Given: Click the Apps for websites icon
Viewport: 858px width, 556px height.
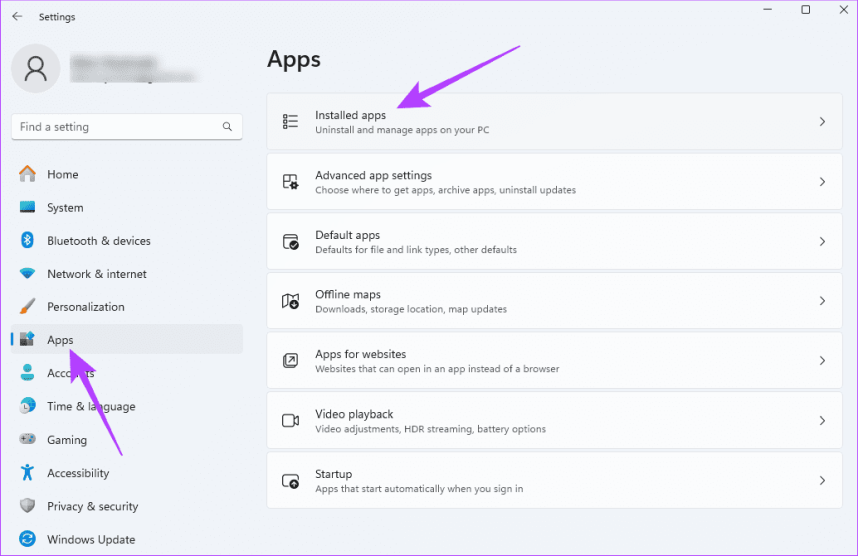Looking at the screenshot, I should click(x=291, y=361).
